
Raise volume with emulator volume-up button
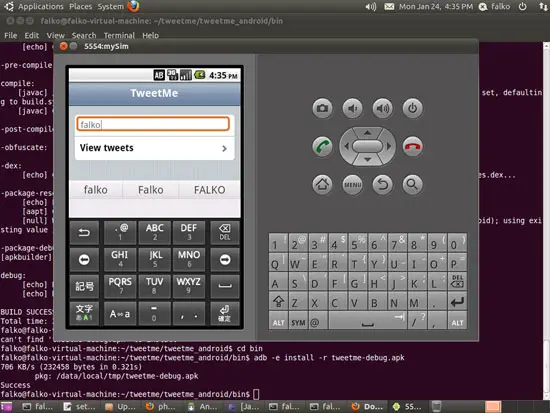[x=383, y=108]
